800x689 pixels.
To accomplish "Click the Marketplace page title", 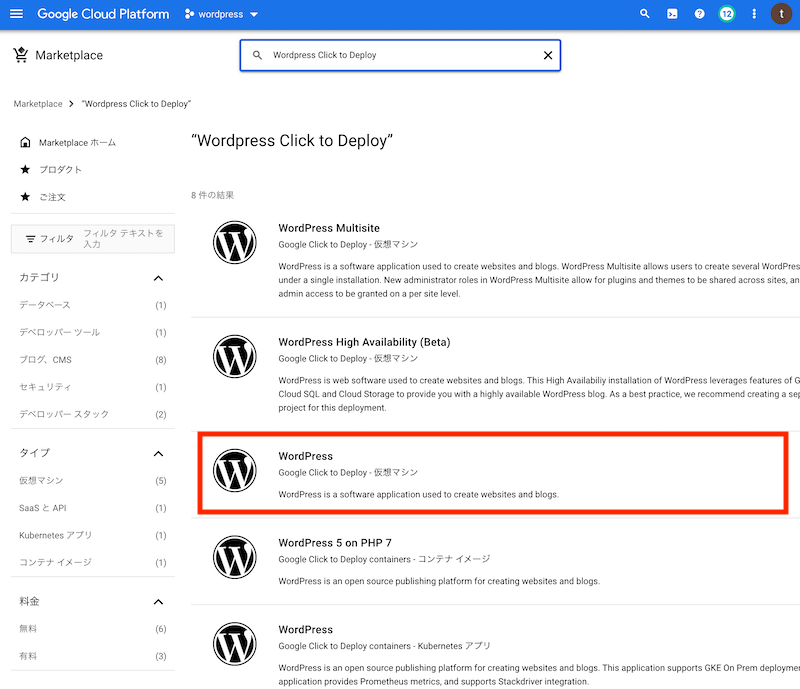I will [69, 55].
